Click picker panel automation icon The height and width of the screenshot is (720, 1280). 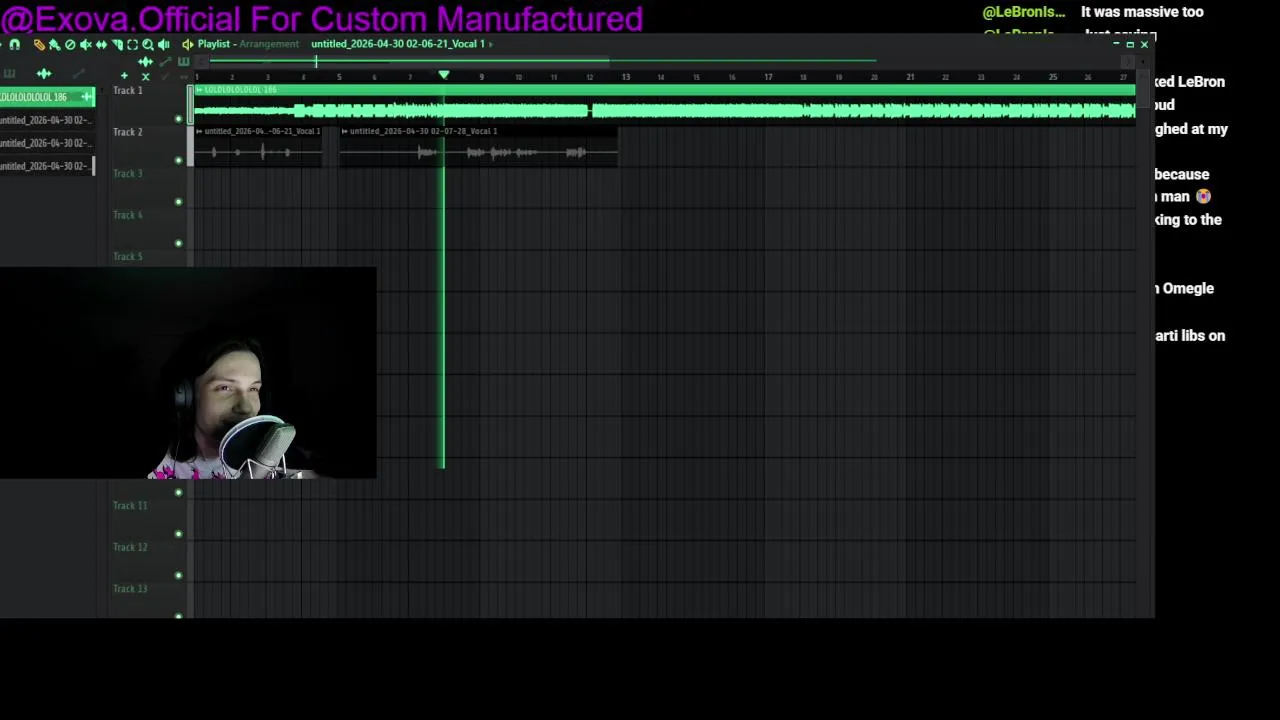tap(79, 74)
